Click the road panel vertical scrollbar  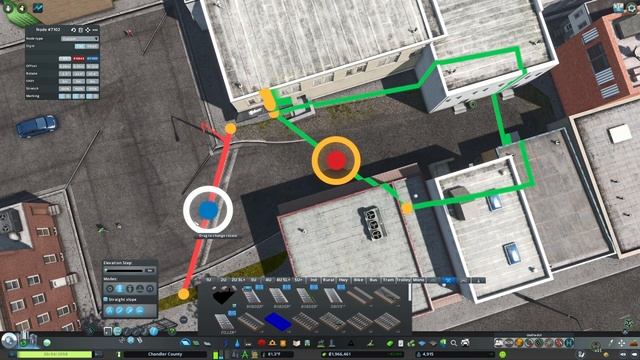(x=409, y=292)
